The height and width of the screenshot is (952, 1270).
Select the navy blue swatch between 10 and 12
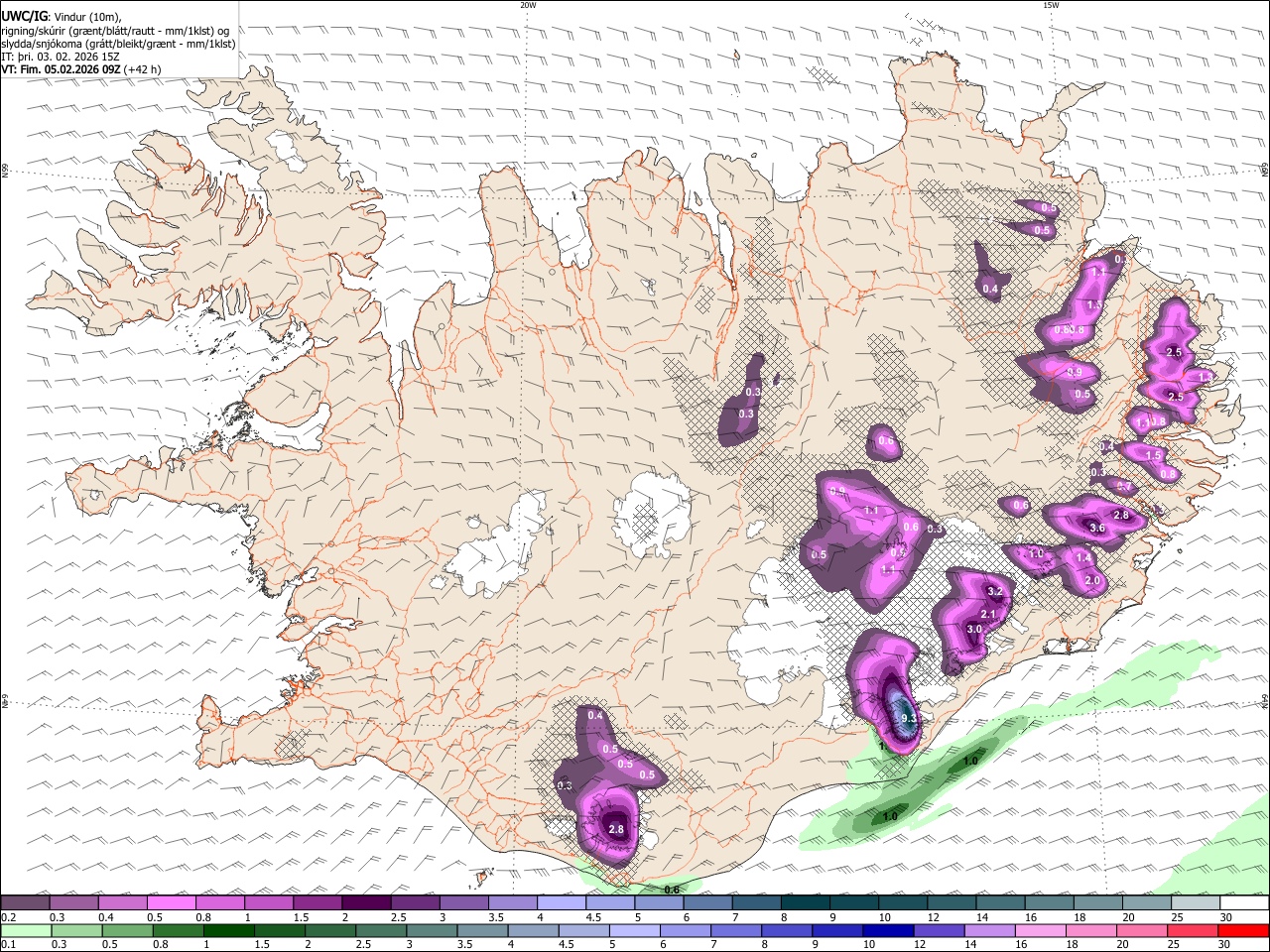tap(887, 930)
